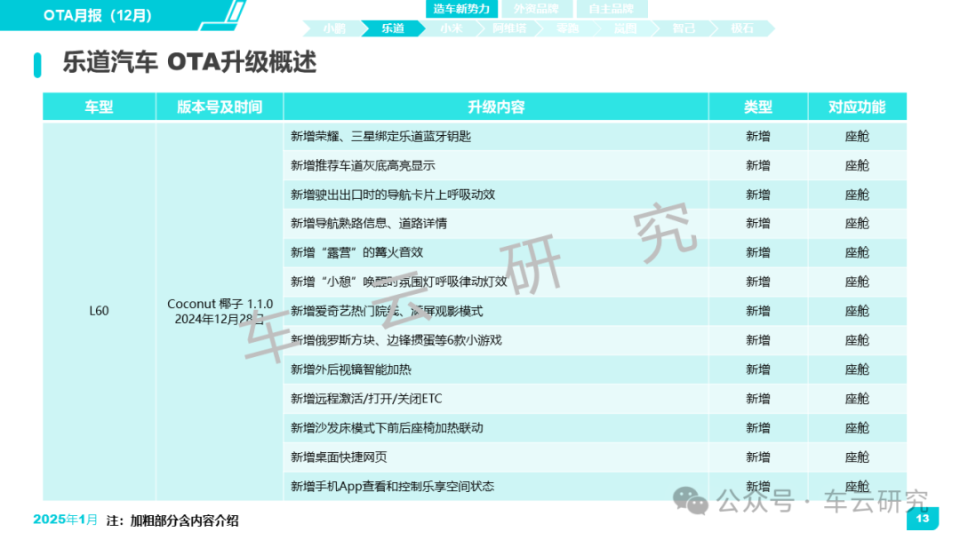
Task: Select the row 新增手机App查看和控制乐享空间状态
Action: [496, 486]
